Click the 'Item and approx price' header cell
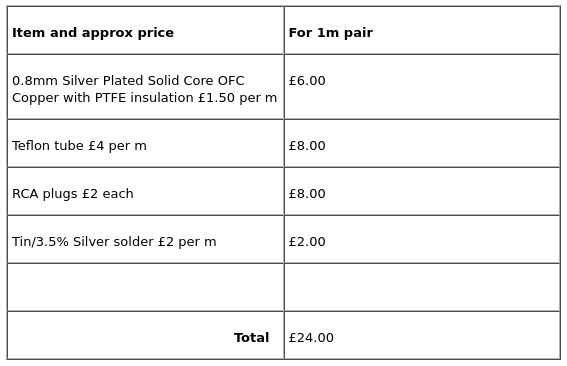Screen dimensions: 567x366 point(145,30)
